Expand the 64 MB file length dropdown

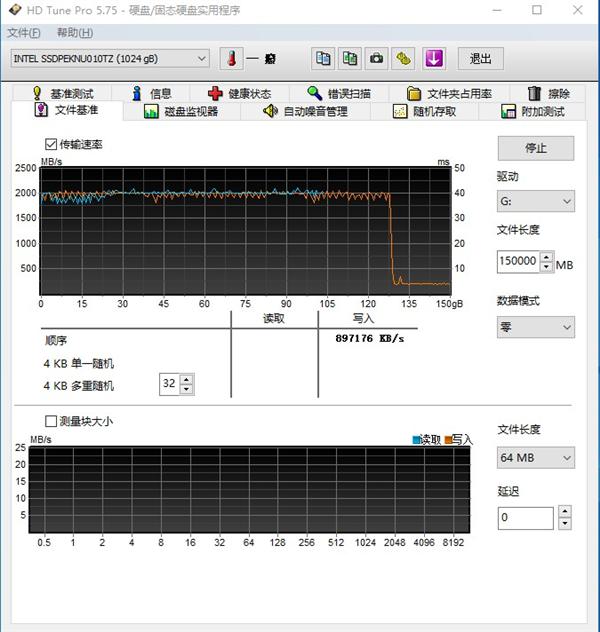[536, 457]
